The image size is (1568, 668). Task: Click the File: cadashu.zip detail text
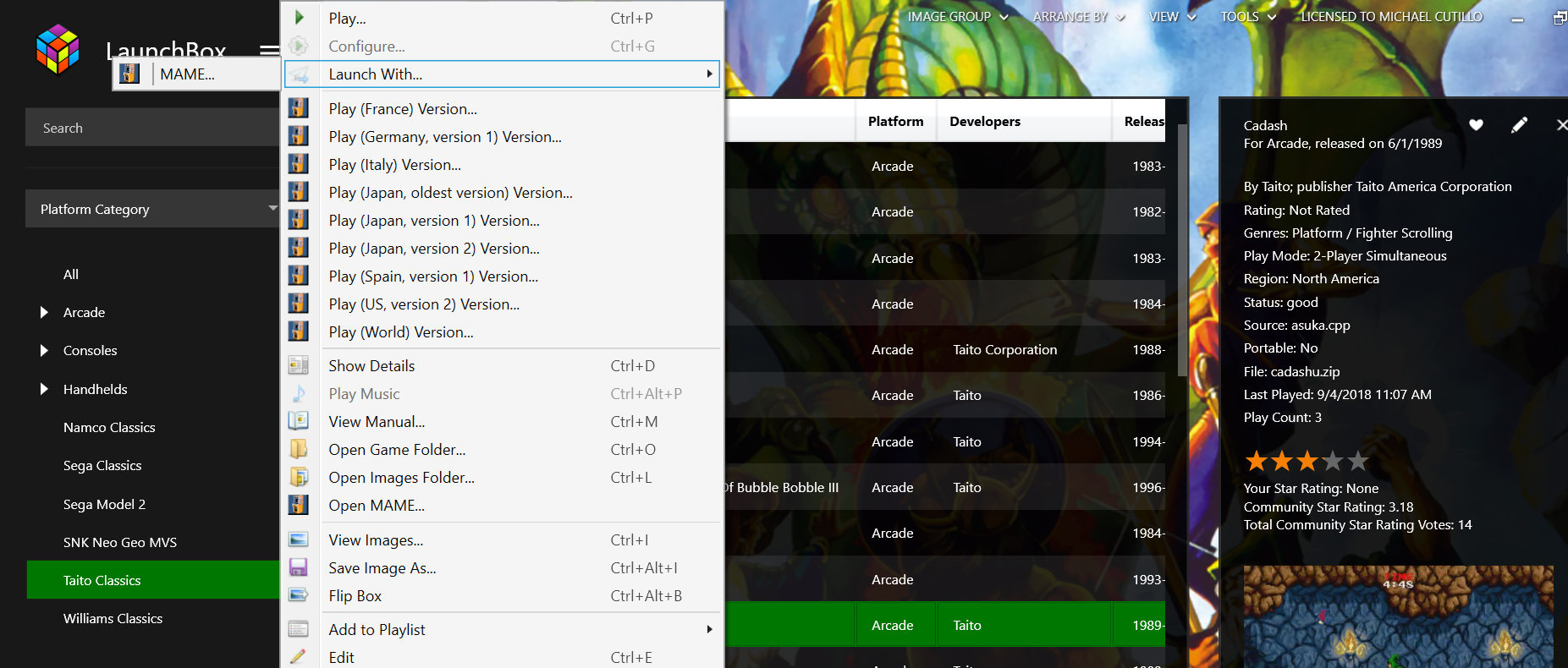(x=1291, y=371)
